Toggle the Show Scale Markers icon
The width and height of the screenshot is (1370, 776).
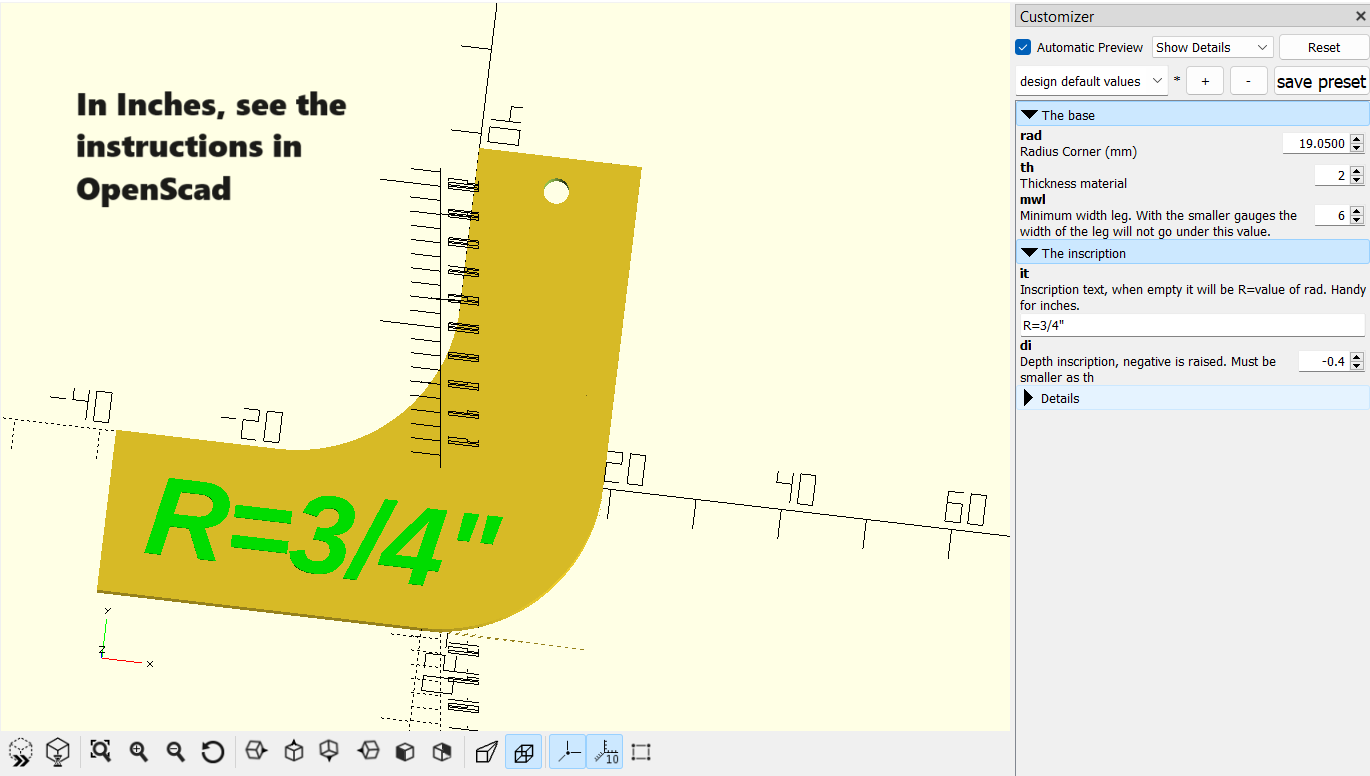pyautogui.click(x=605, y=751)
